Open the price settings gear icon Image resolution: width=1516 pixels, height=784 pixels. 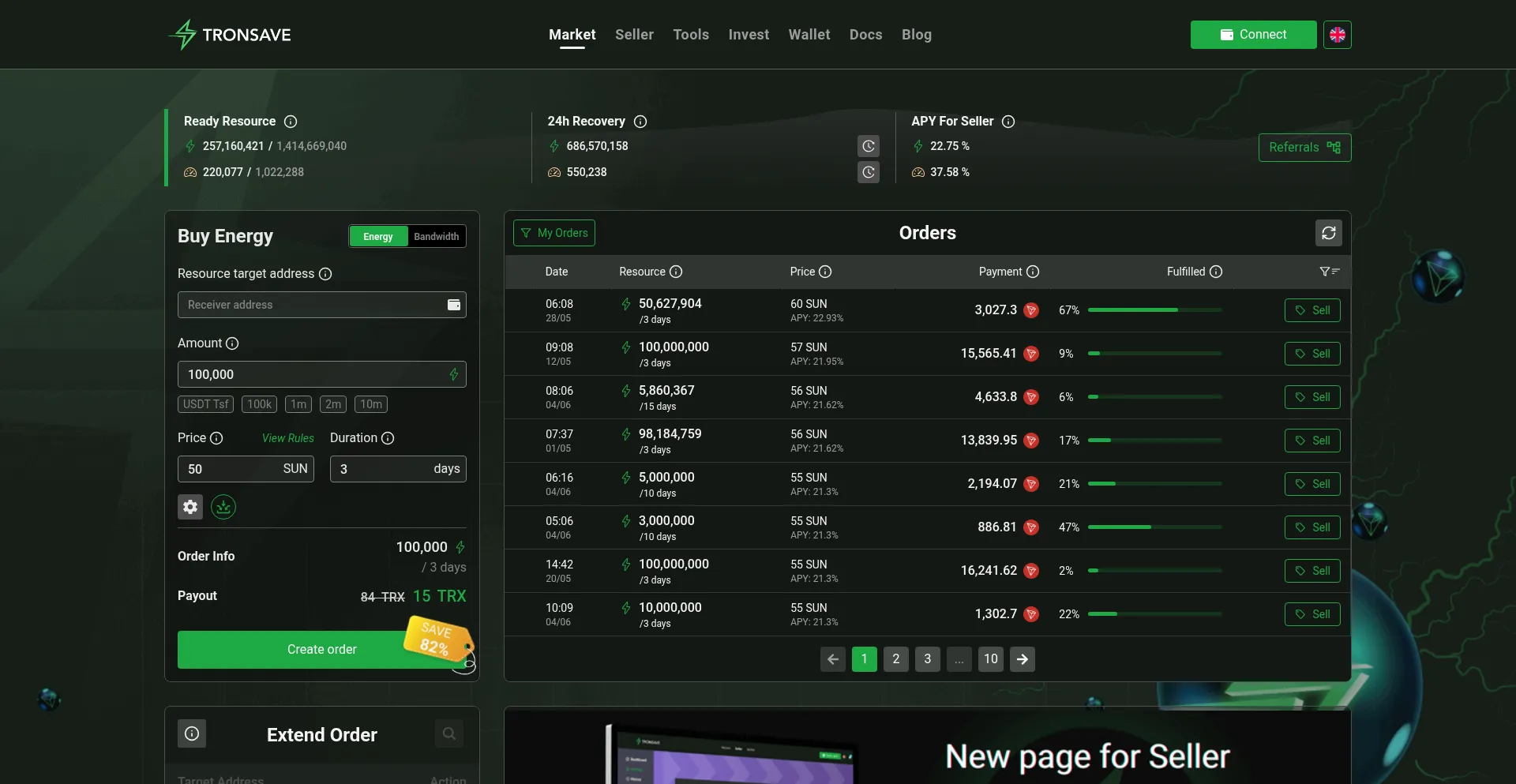pyautogui.click(x=189, y=507)
